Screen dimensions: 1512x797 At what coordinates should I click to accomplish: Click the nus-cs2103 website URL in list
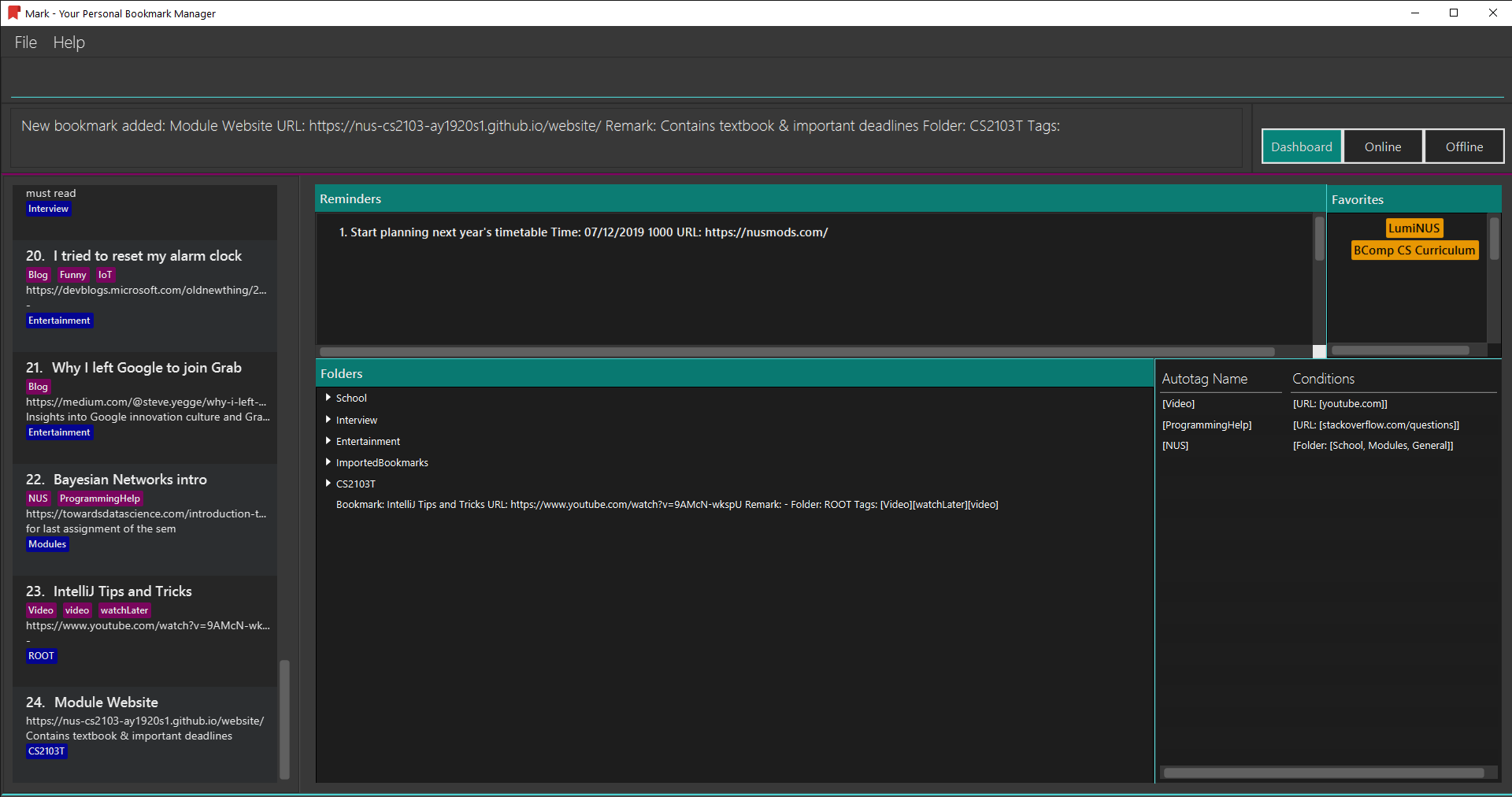click(x=145, y=721)
